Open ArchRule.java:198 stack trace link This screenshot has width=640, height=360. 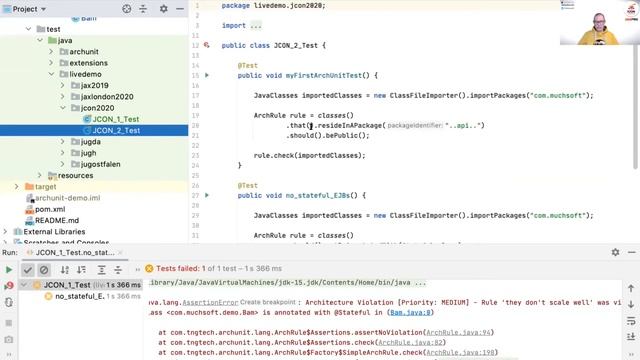[460, 353]
